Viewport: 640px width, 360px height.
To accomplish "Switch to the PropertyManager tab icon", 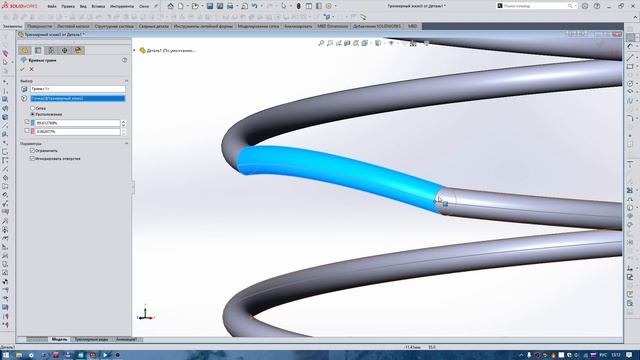I will click(x=38, y=50).
